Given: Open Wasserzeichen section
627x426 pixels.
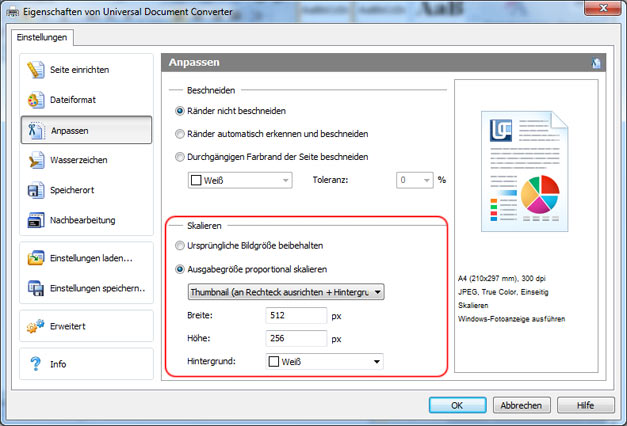Looking at the screenshot, I should click(x=86, y=160).
